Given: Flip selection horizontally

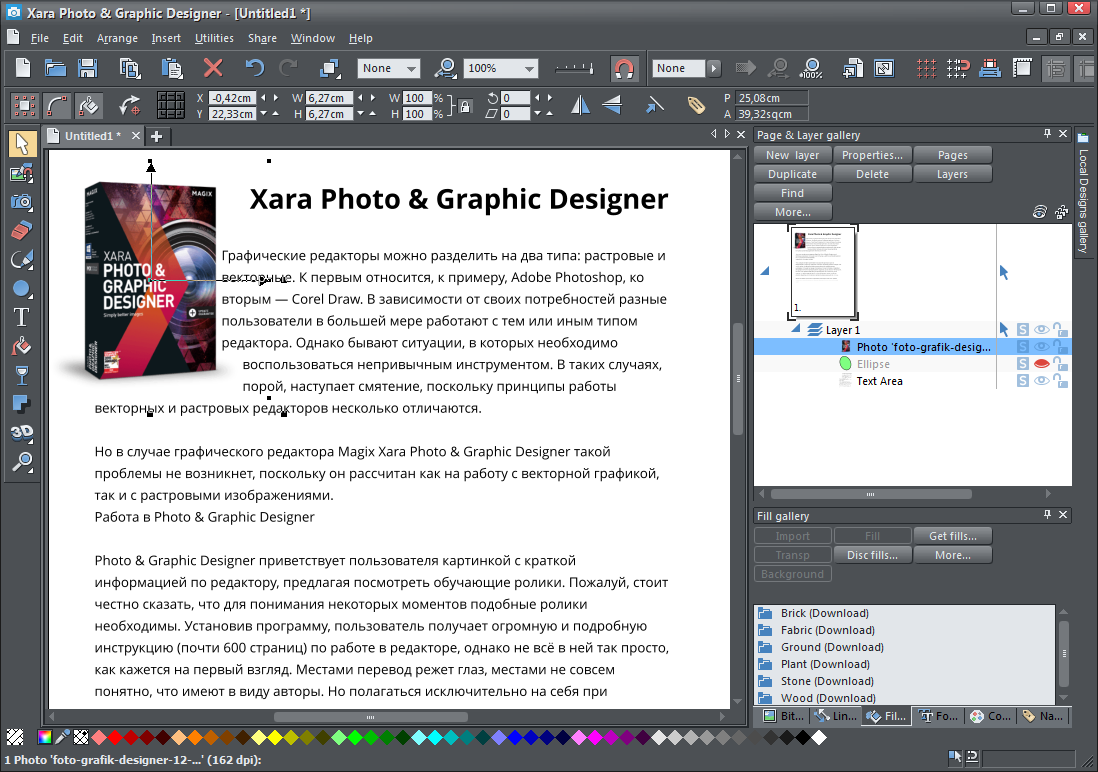Looking at the screenshot, I should pyautogui.click(x=580, y=105).
